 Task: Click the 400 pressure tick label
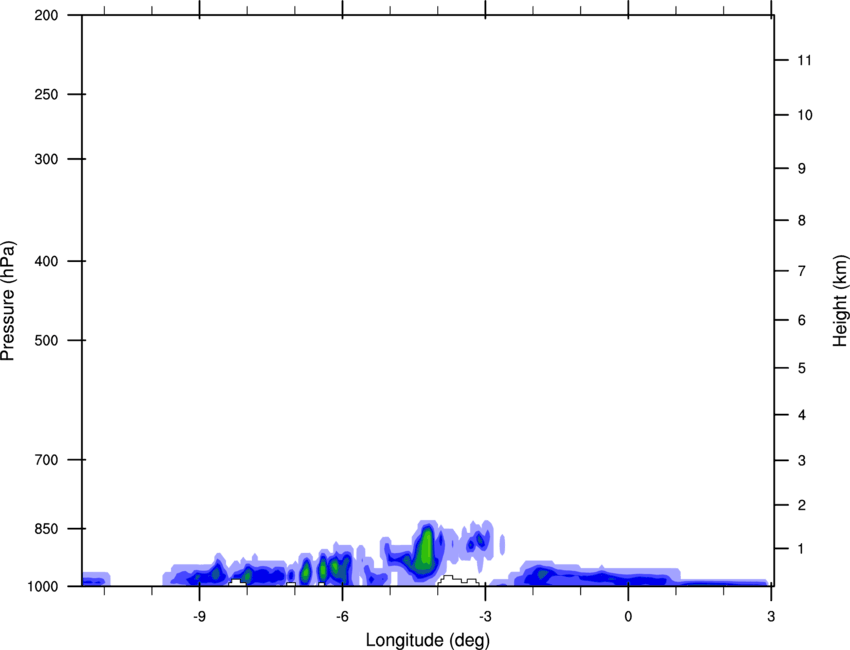point(46,261)
